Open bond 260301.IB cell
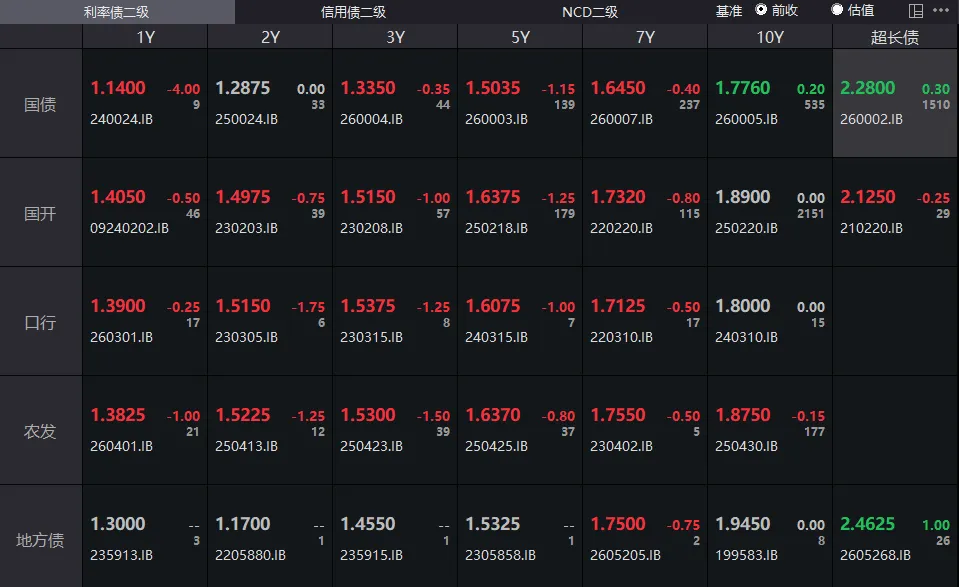 pyautogui.click(x=145, y=321)
